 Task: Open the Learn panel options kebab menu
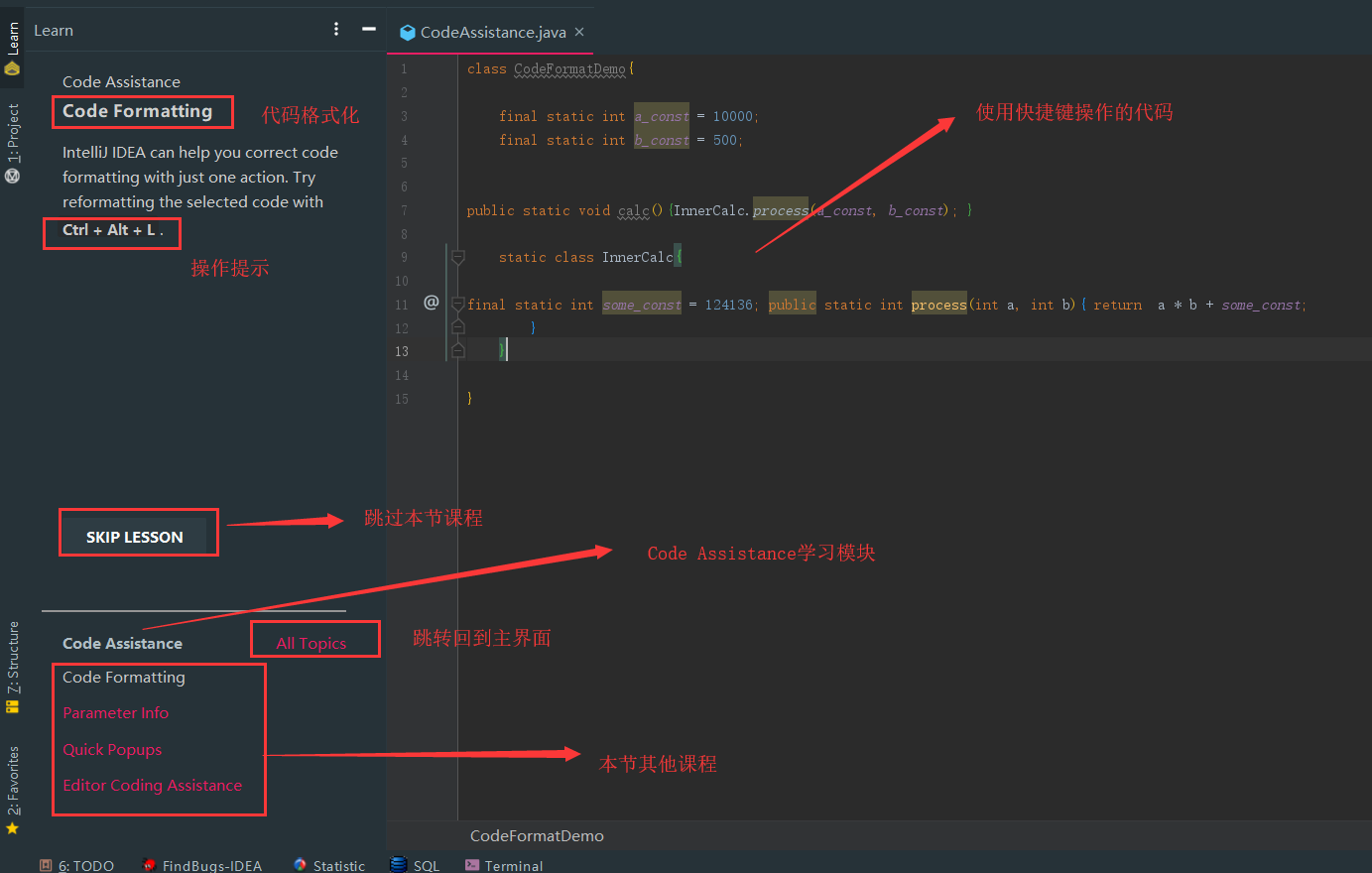tap(336, 29)
